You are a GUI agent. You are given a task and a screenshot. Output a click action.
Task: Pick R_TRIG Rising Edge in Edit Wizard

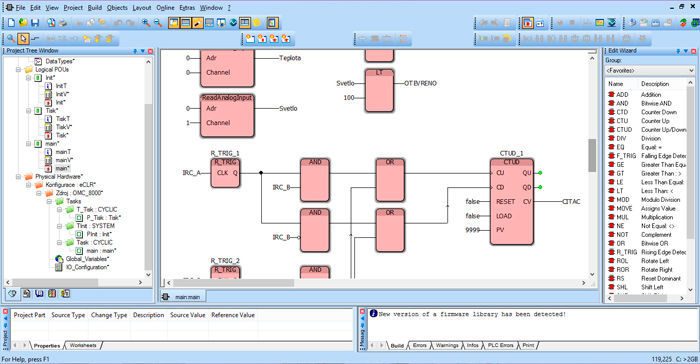tap(647, 252)
